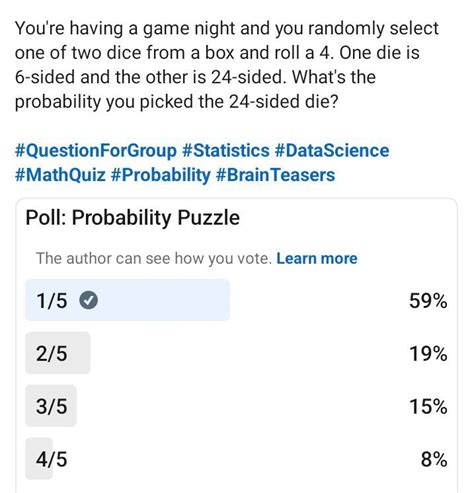The width and height of the screenshot is (474, 493).
Task: Open the Learn more link
Action: click(317, 258)
